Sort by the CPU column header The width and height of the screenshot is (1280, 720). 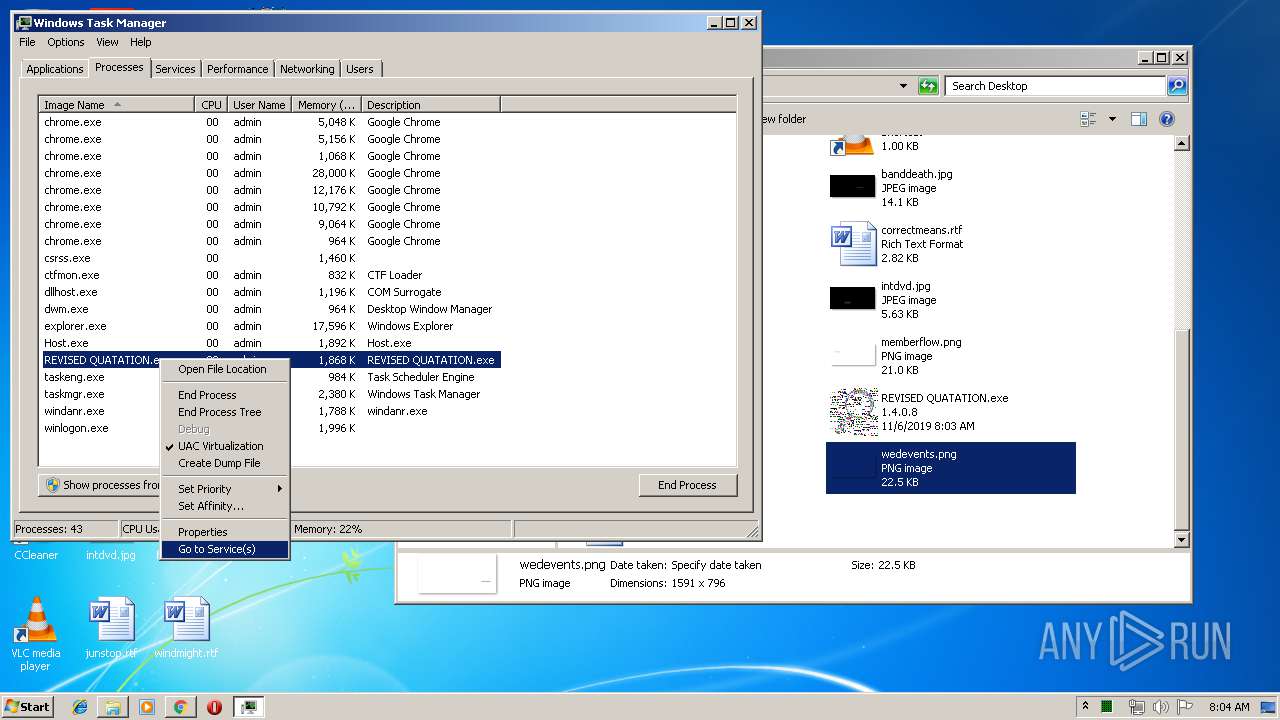pyautogui.click(x=211, y=105)
